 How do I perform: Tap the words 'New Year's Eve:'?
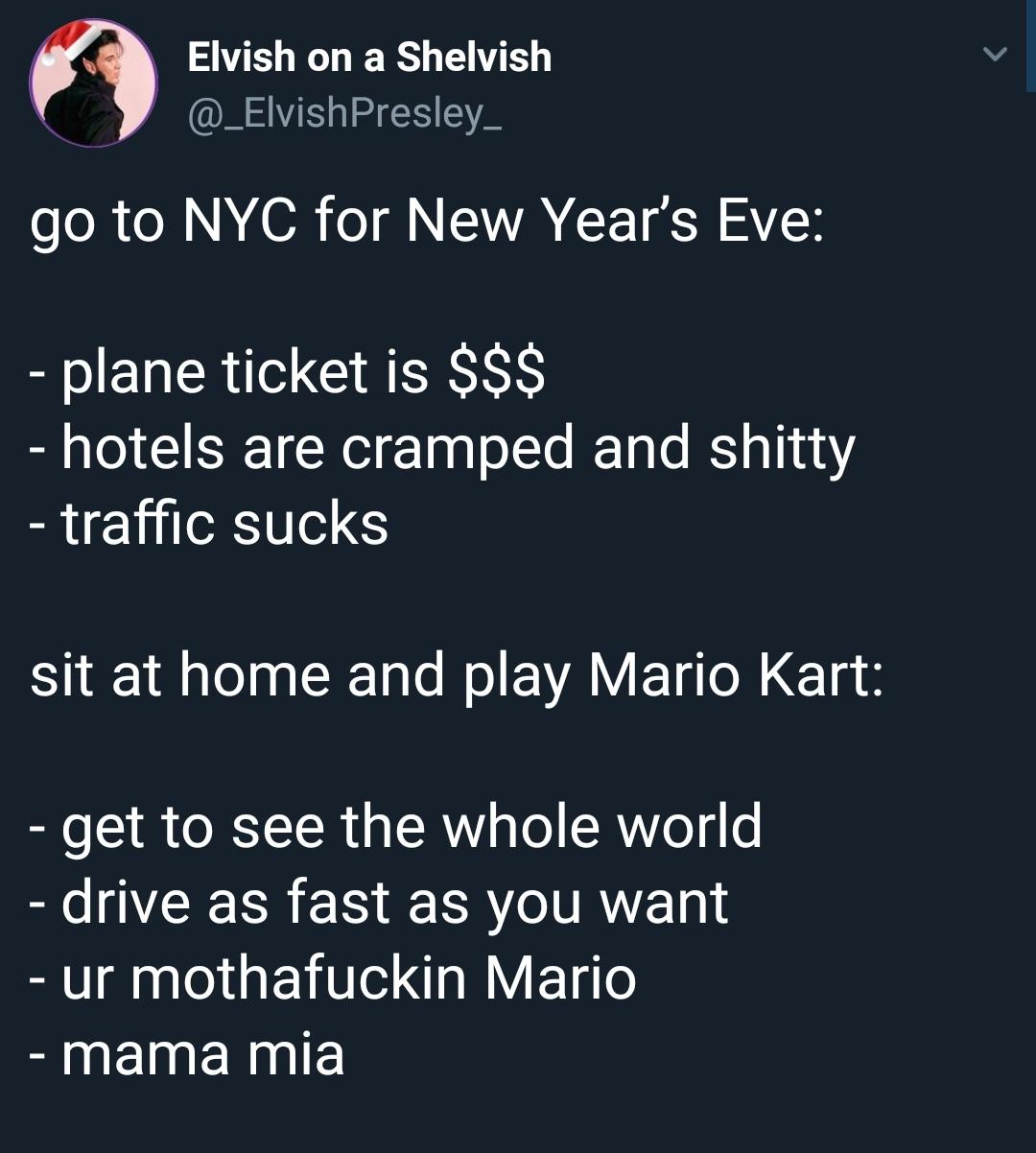(614, 221)
